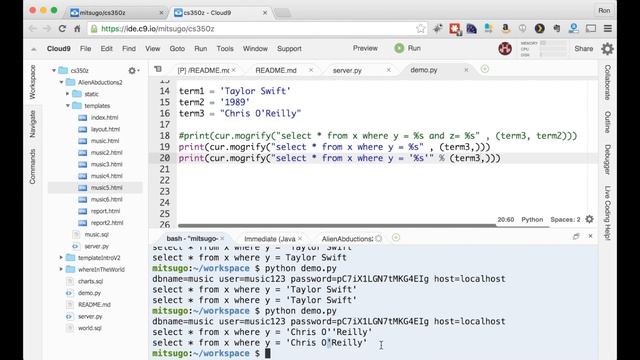Open the Edit menu
The height and width of the screenshot is (360, 640).
coord(107,49)
